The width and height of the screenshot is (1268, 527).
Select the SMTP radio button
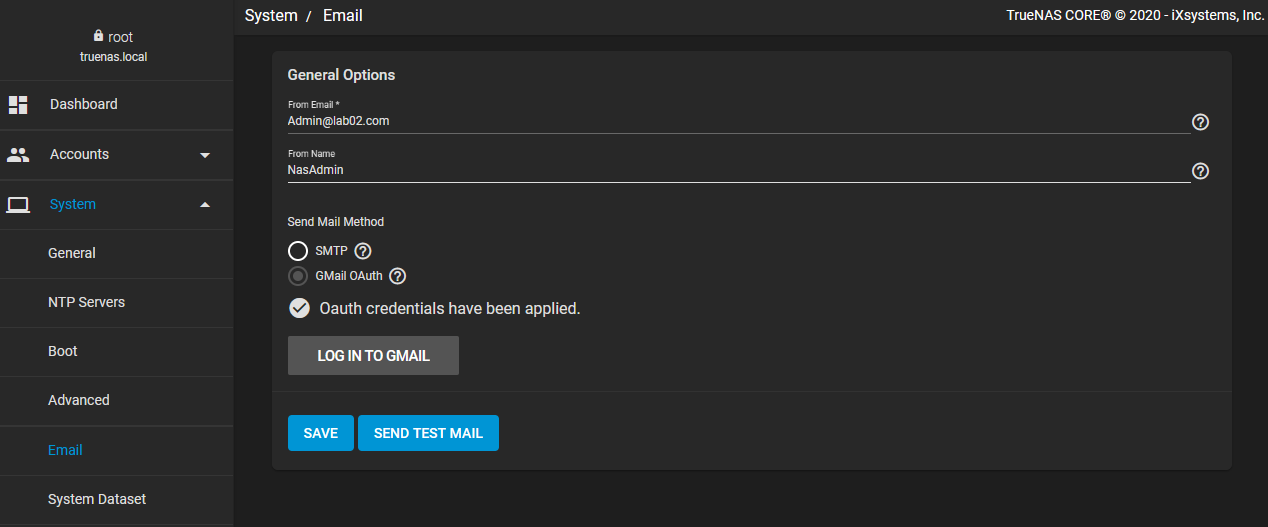tap(298, 251)
